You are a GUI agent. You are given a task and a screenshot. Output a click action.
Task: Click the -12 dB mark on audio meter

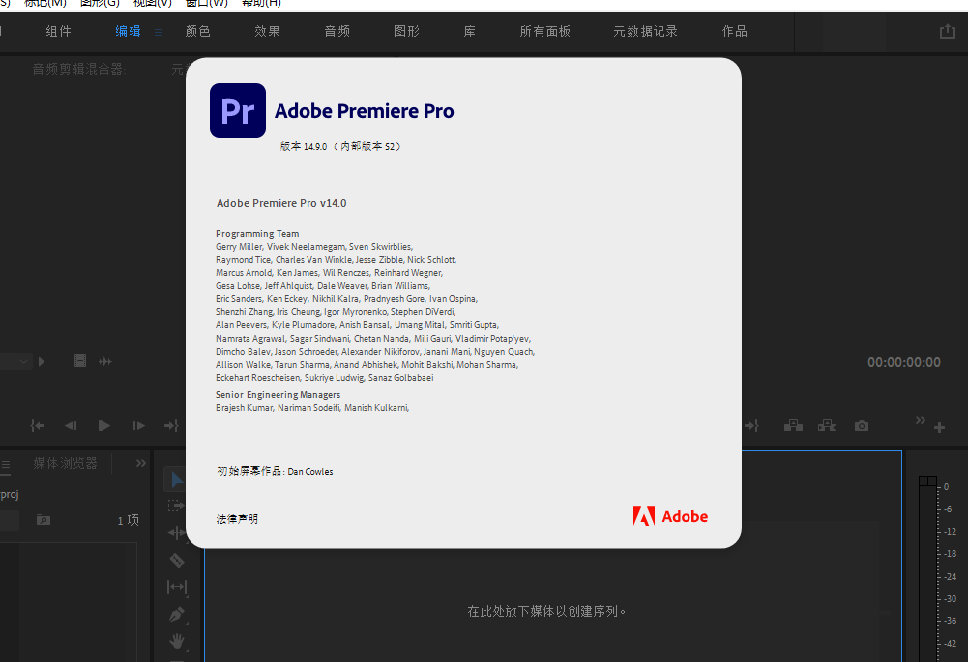click(950, 532)
